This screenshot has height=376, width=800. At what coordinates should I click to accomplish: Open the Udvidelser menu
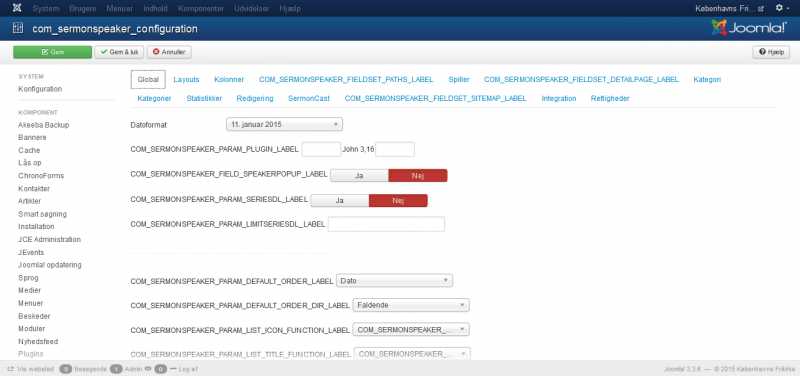(252, 9)
